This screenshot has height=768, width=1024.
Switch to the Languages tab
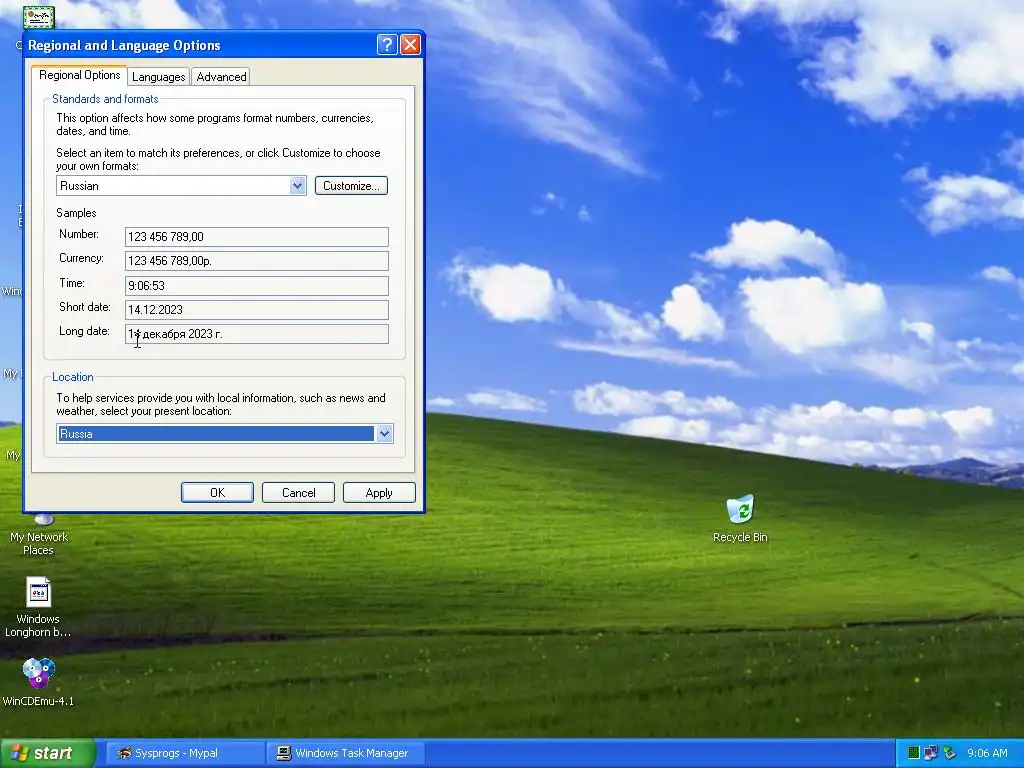(159, 76)
